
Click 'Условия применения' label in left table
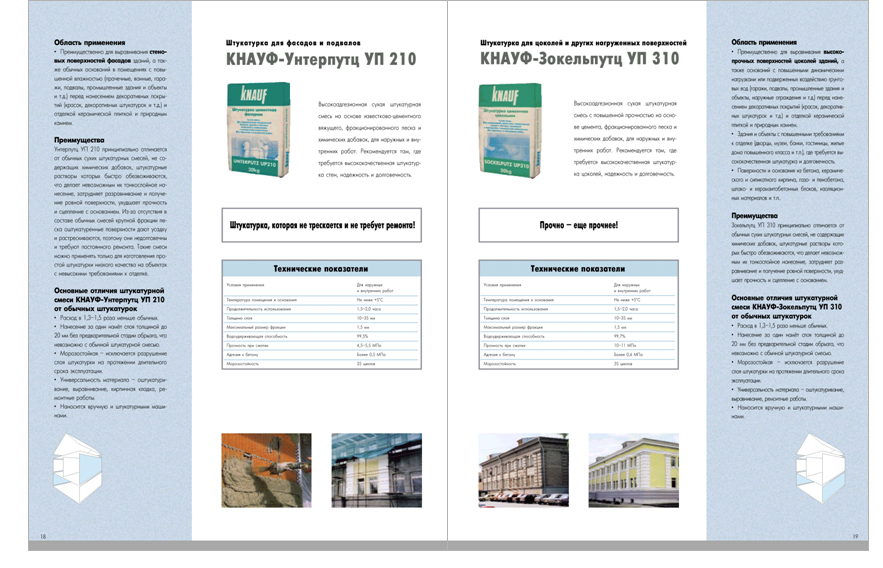(245, 285)
